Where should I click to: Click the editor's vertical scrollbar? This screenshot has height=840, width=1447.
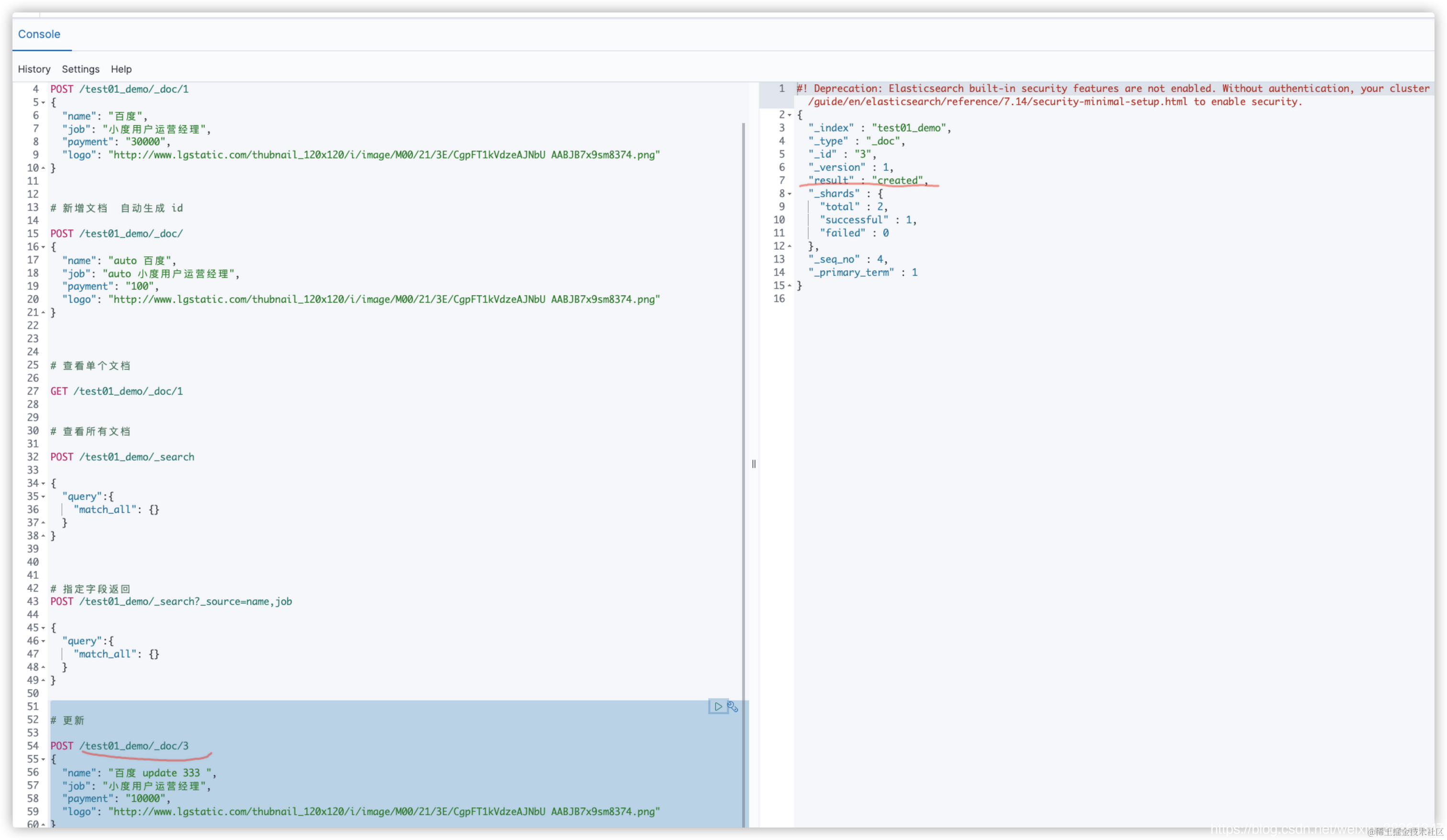click(x=744, y=402)
